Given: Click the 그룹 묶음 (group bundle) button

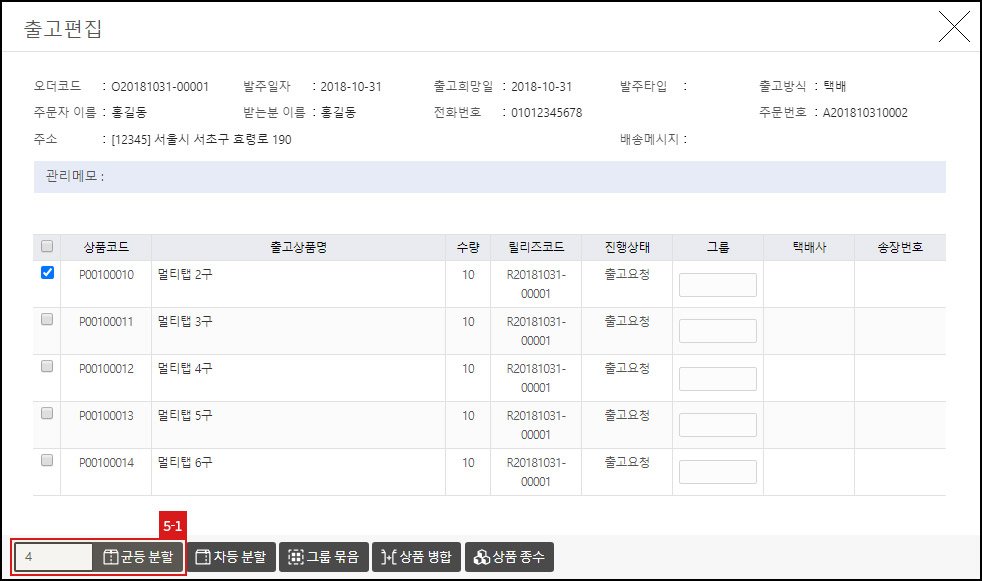Looking at the screenshot, I should [323, 558].
